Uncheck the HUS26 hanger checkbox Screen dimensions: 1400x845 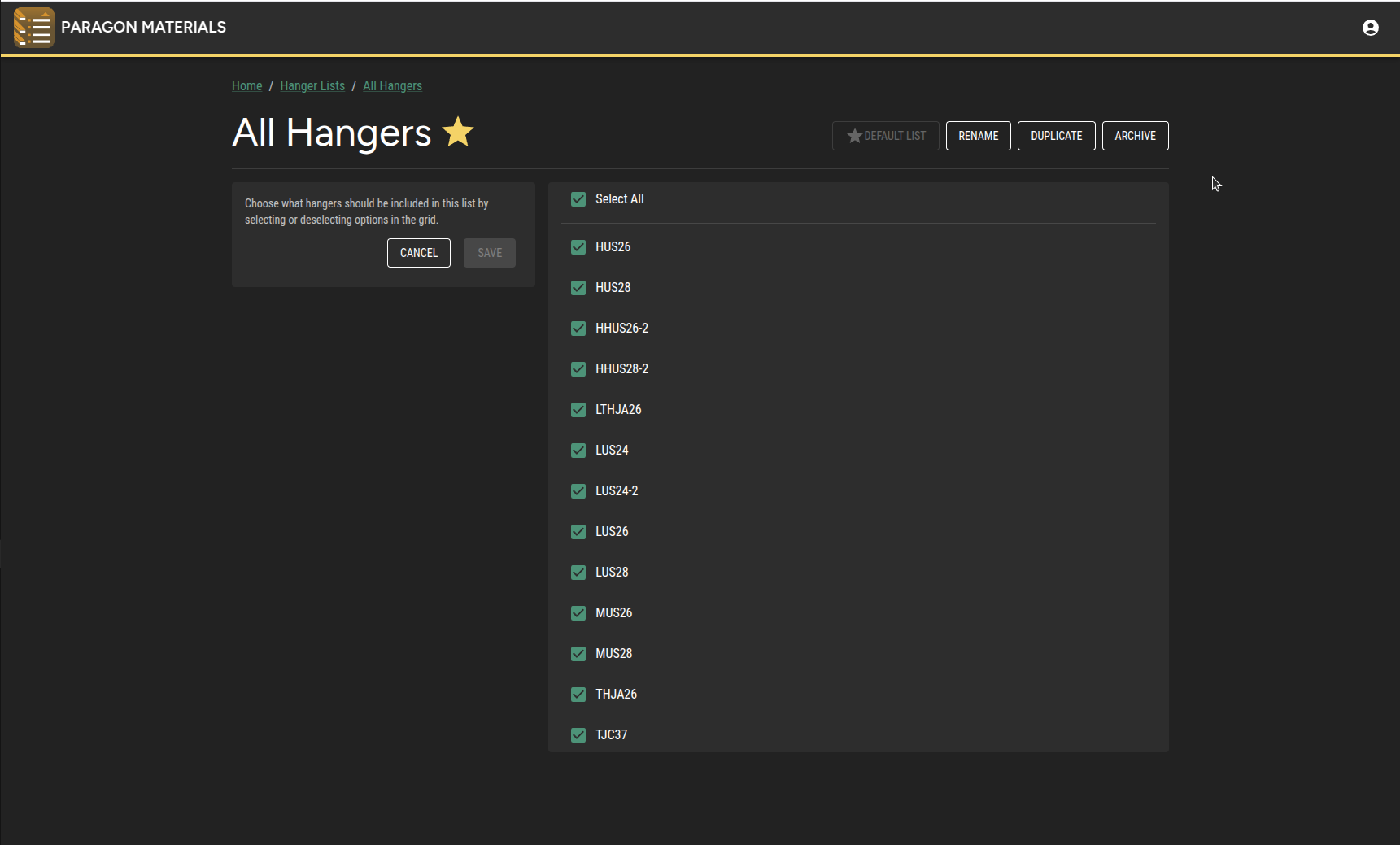click(578, 247)
